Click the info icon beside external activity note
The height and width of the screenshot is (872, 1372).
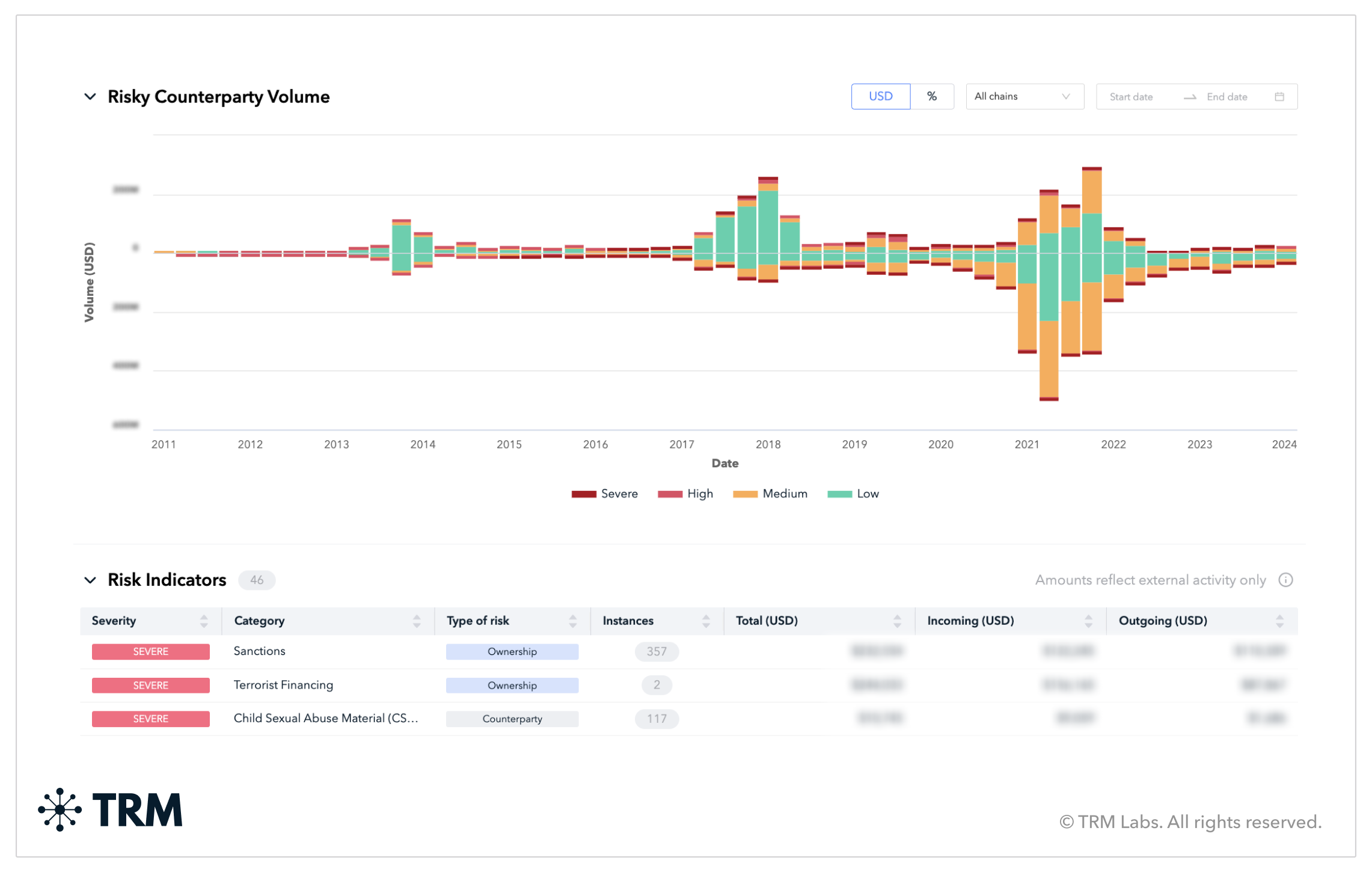[1285, 580]
